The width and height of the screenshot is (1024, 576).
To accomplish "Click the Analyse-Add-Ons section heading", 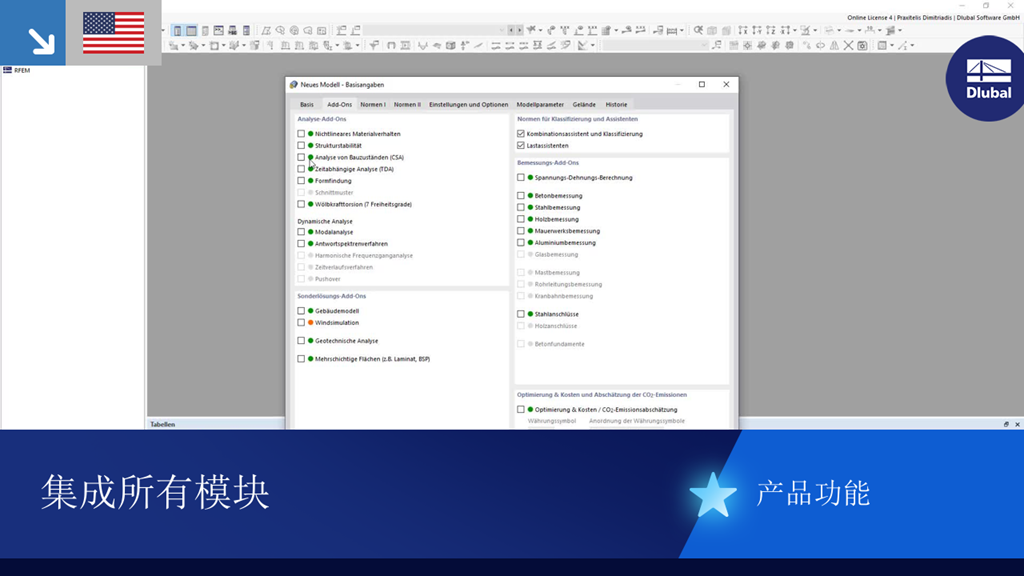I will tap(322, 119).
